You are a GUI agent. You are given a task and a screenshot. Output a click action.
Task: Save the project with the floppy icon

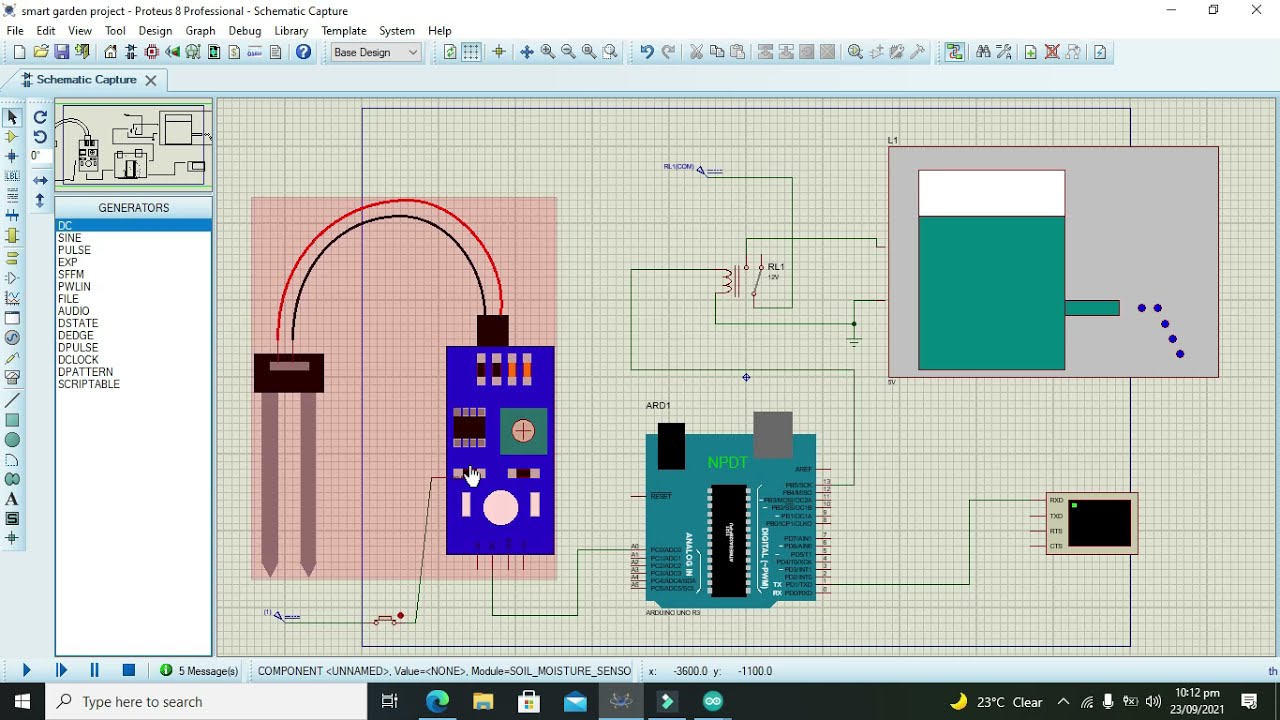[62, 52]
